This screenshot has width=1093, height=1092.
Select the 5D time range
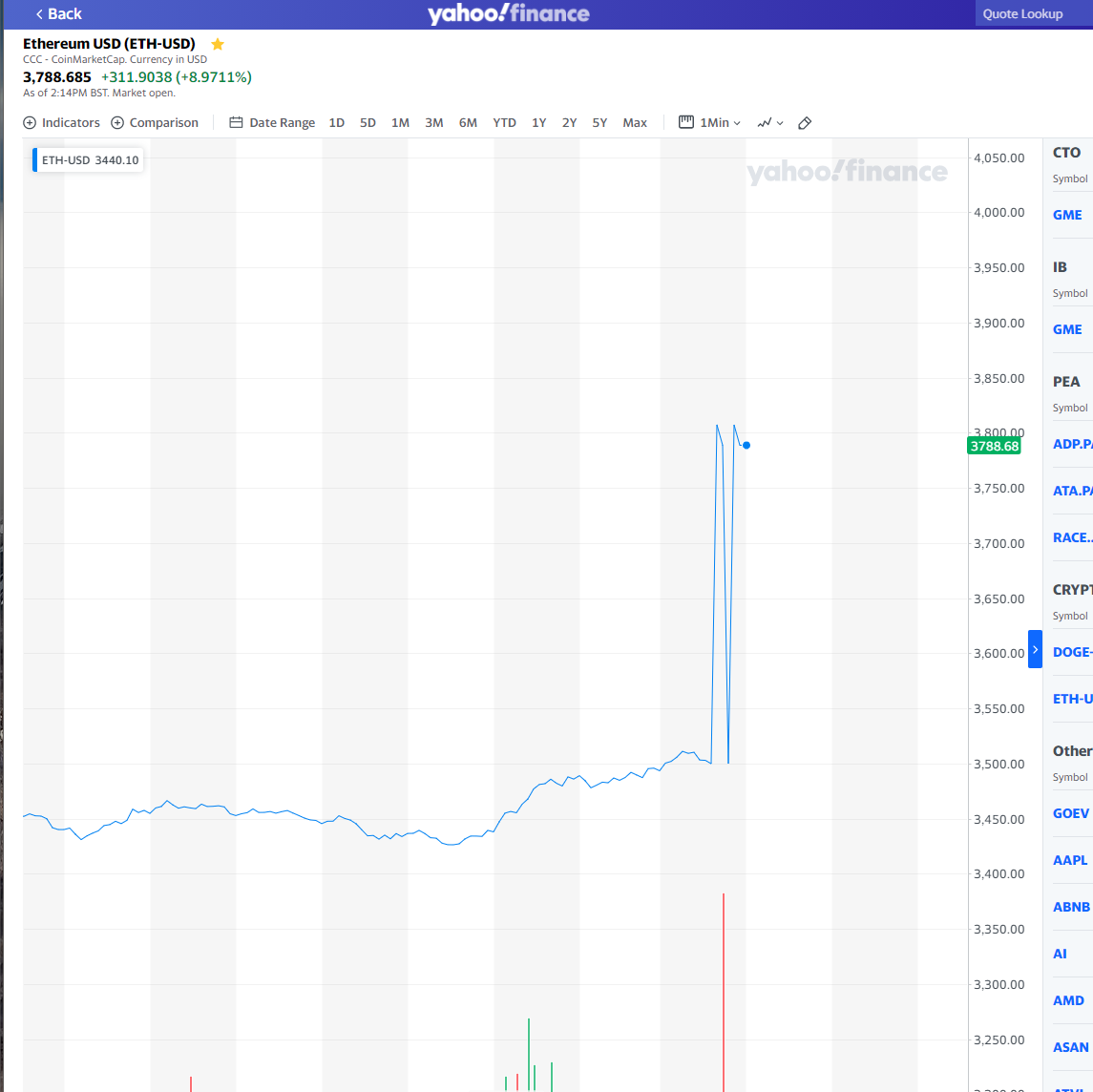click(x=368, y=123)
